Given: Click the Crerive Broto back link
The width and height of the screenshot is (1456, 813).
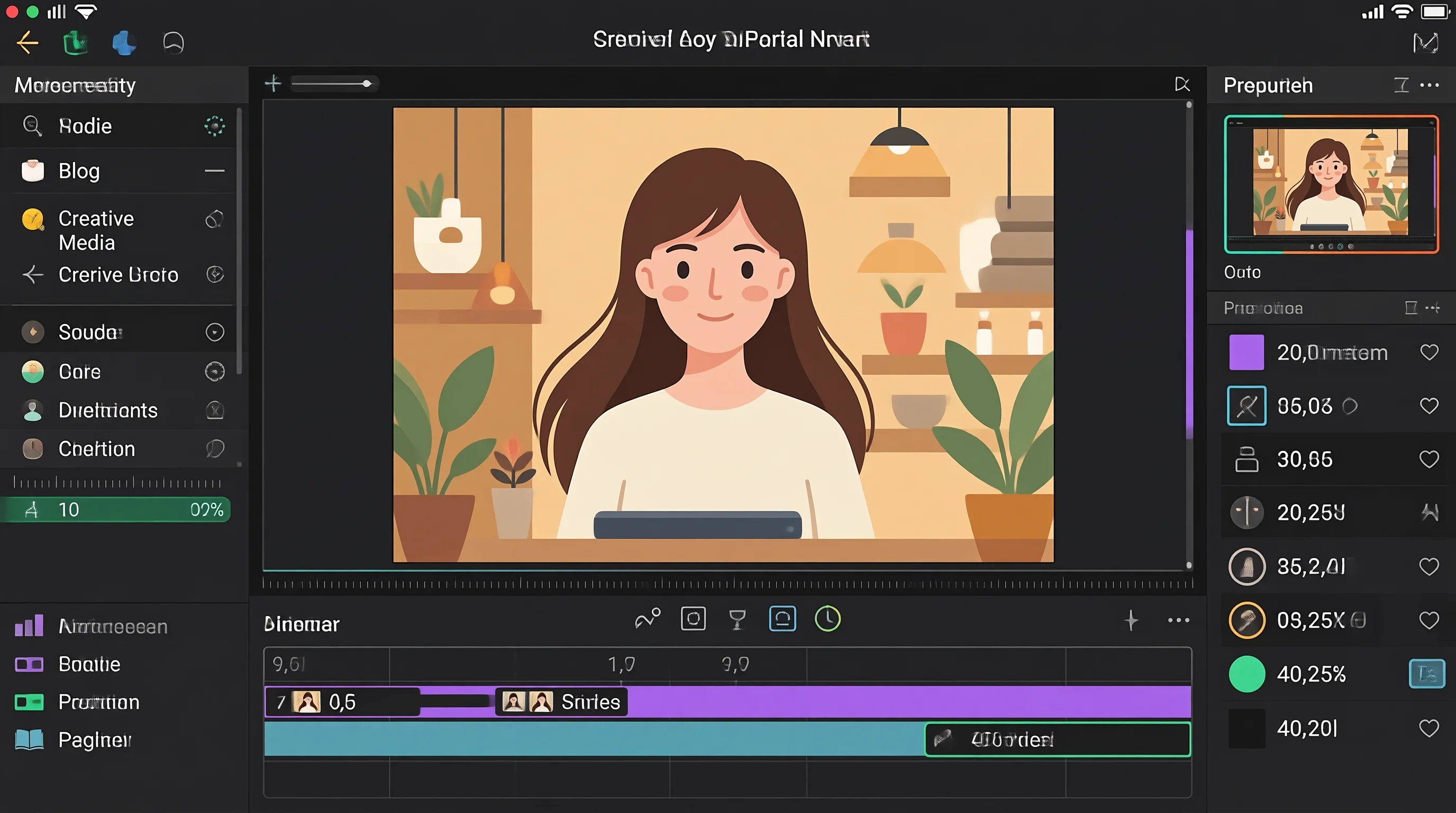Looking at the screenshot, I should (118, 275).
